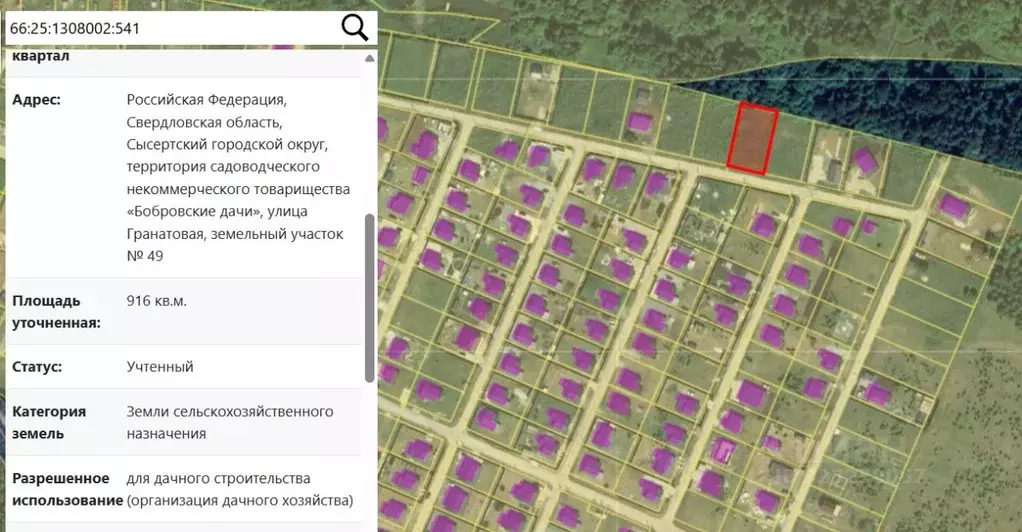Click the empty parcel right of the red parcel

(792, 148)
